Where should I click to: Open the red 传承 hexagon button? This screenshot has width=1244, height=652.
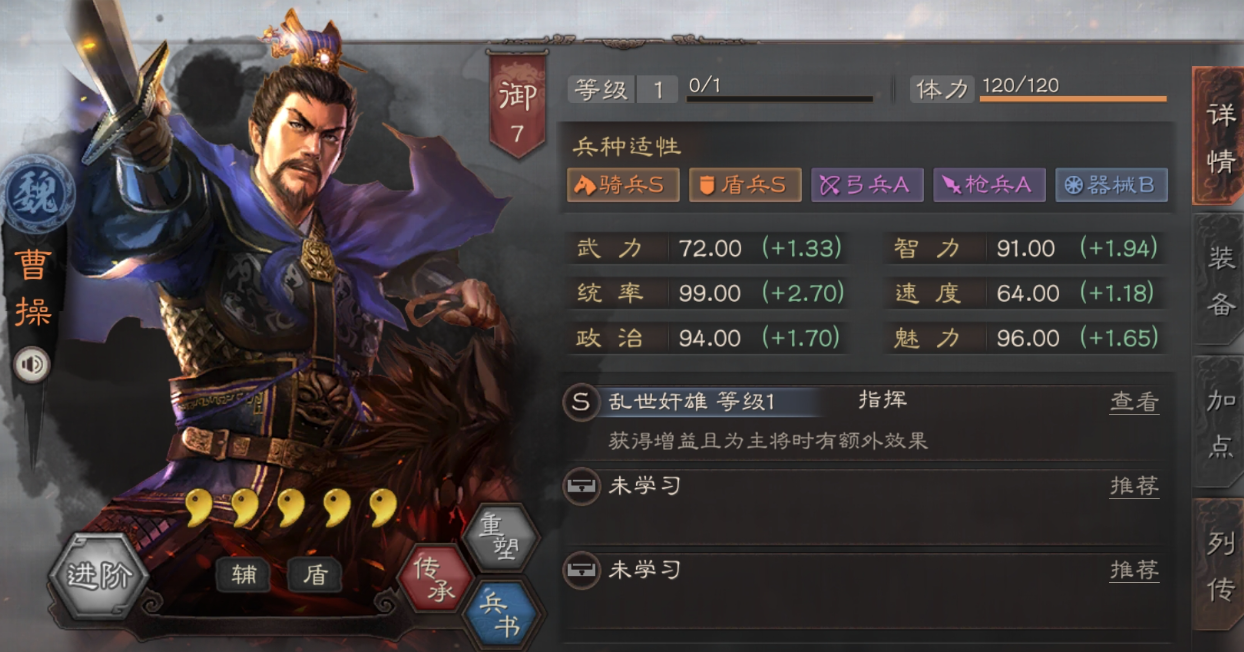[x=434, y=579]
